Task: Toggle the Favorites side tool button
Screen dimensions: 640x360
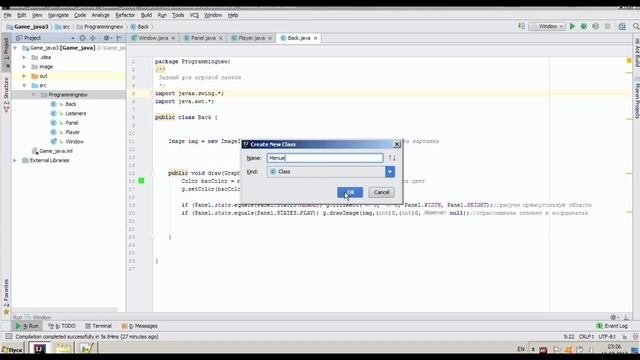Action: (x=6, y=296)
